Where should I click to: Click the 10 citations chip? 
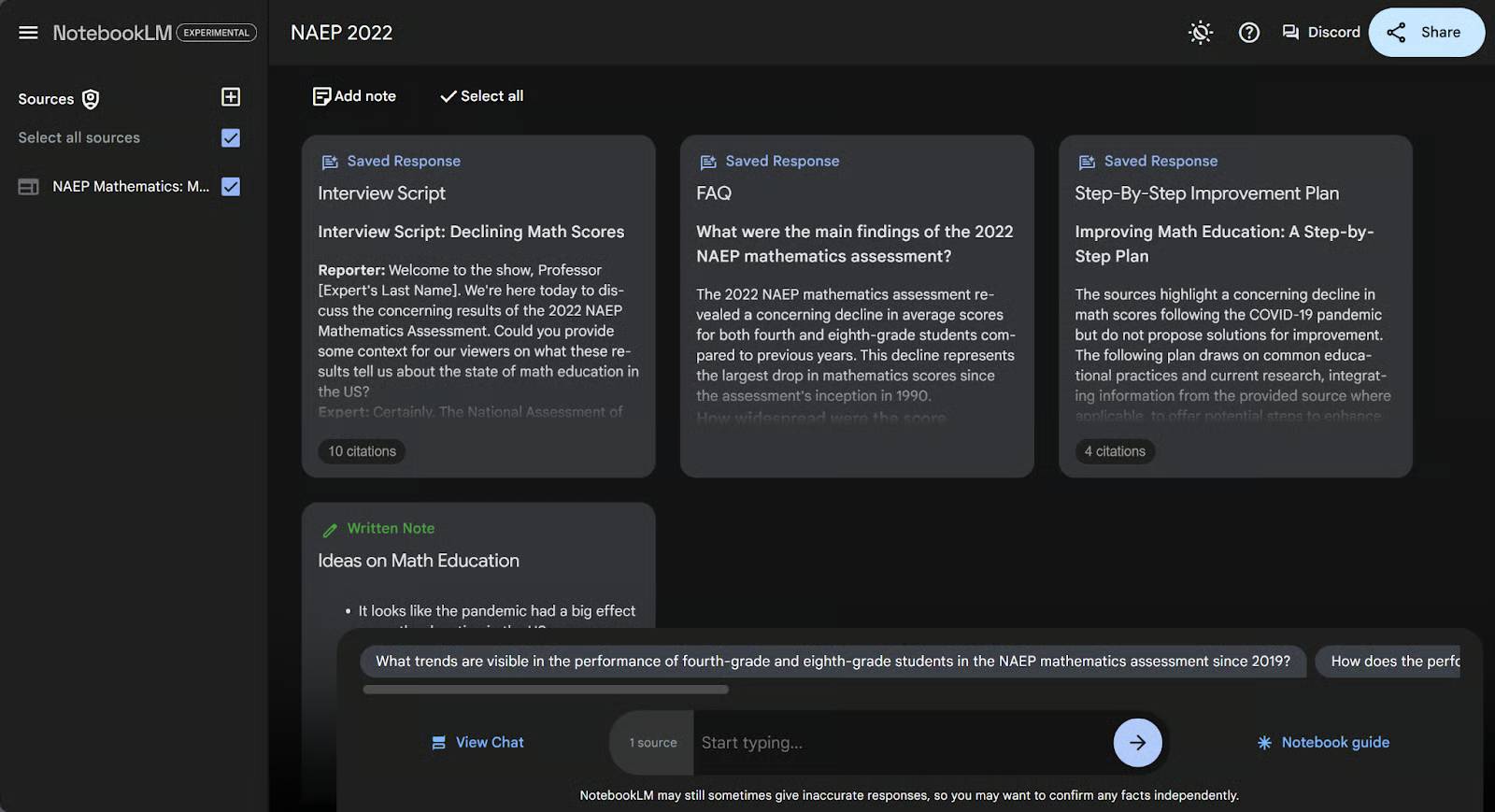point(362,451)
